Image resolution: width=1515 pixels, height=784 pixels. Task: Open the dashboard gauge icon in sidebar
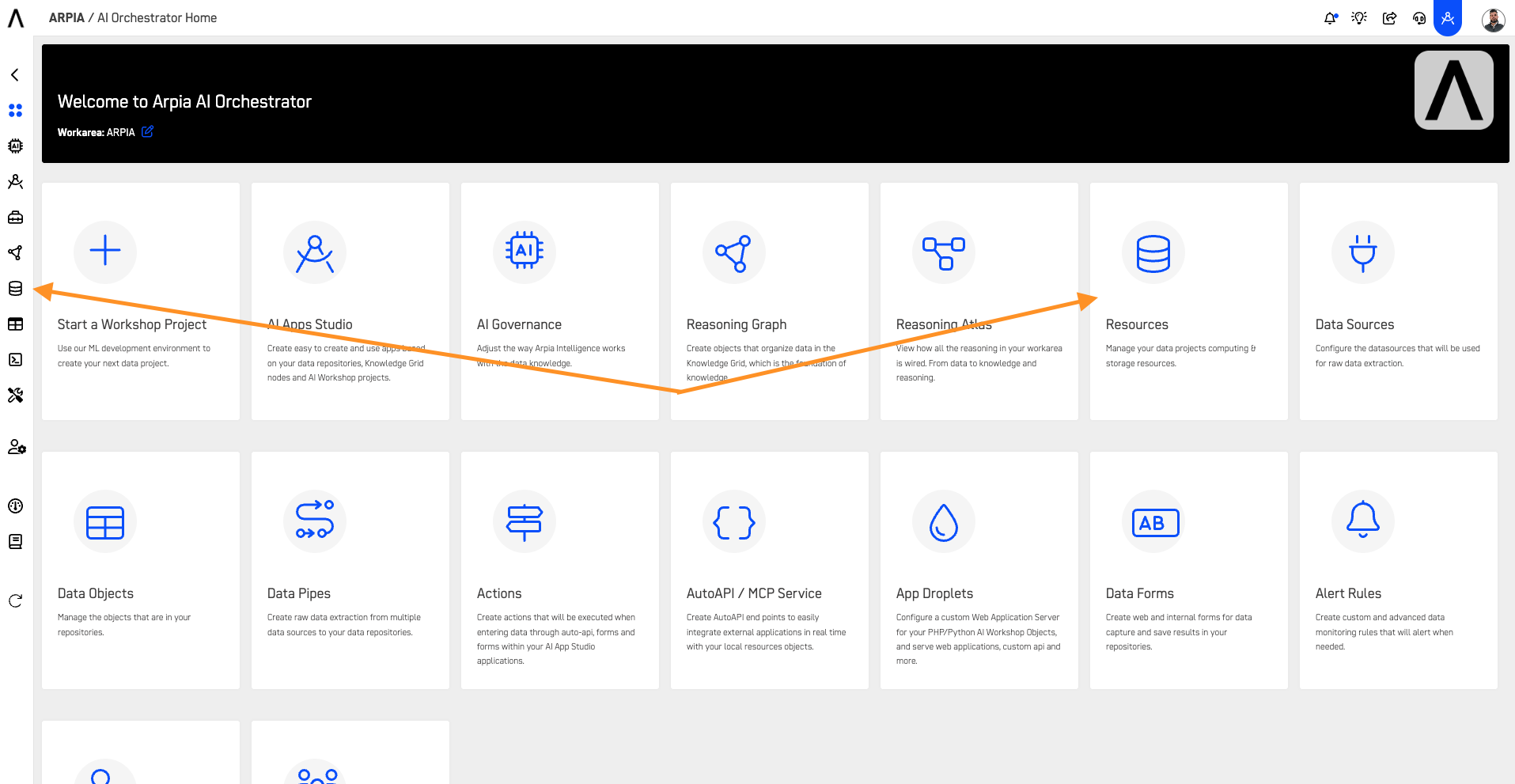click(x=15, y=506)
